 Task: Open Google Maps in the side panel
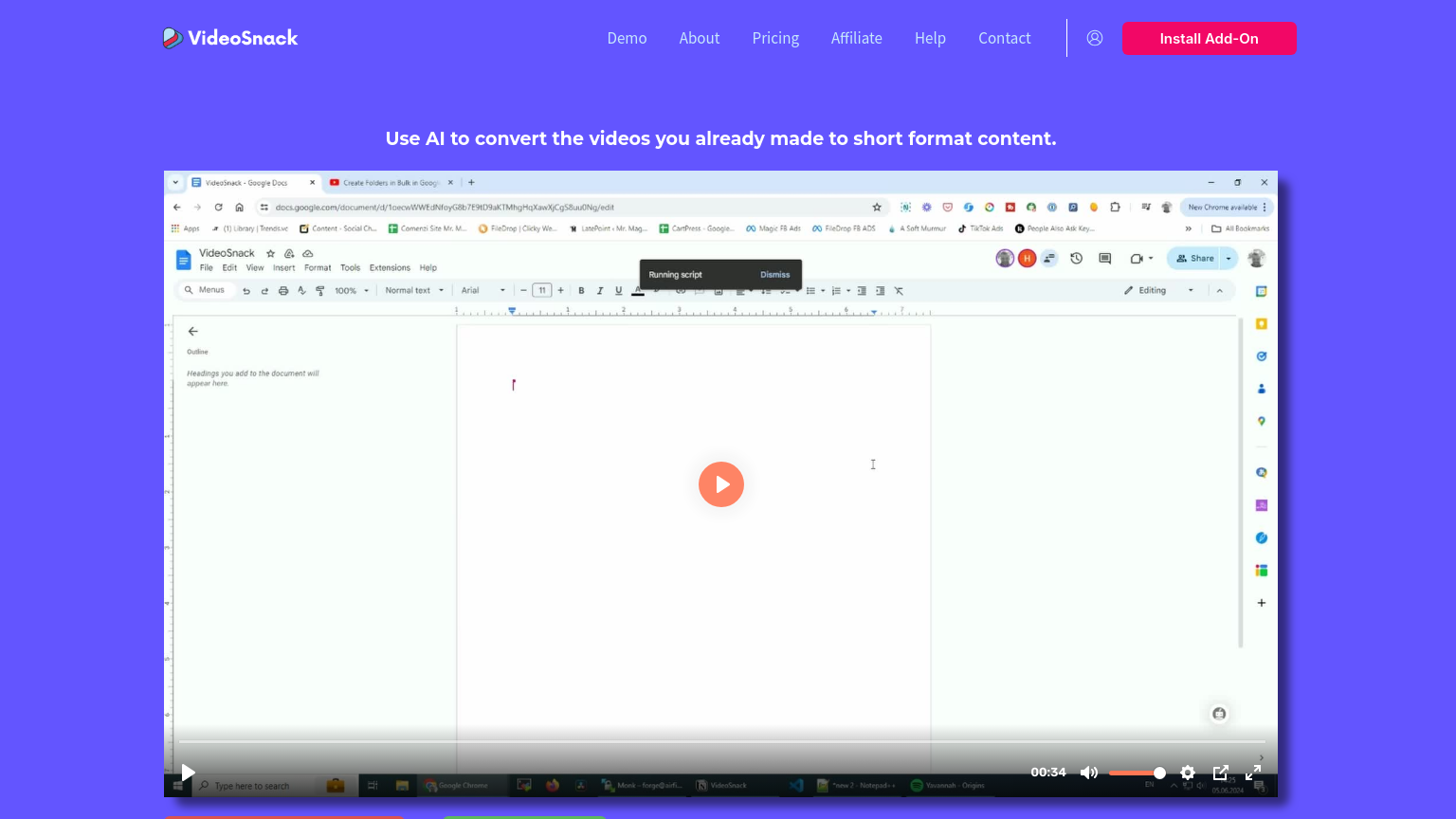(1261, 421)
